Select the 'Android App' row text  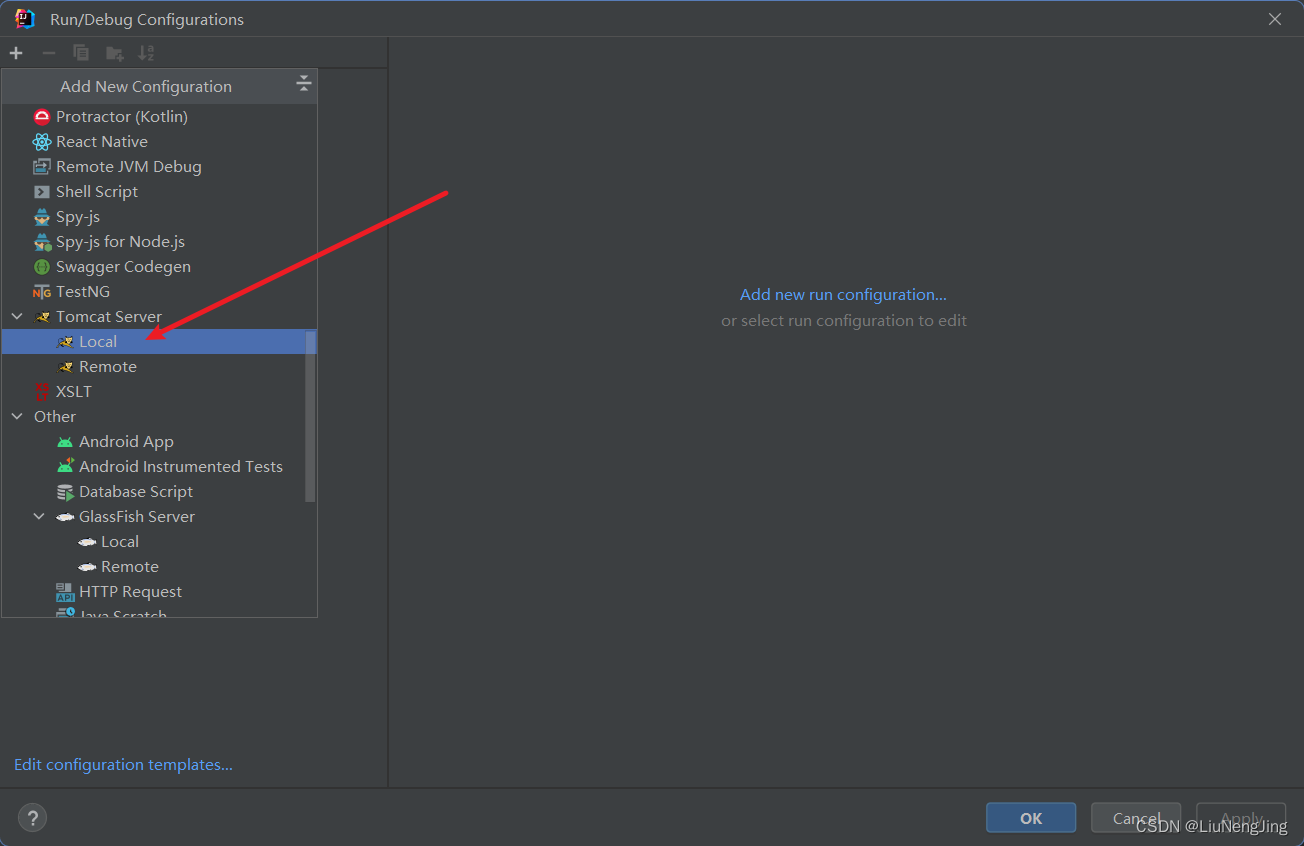tap(126, 442)
